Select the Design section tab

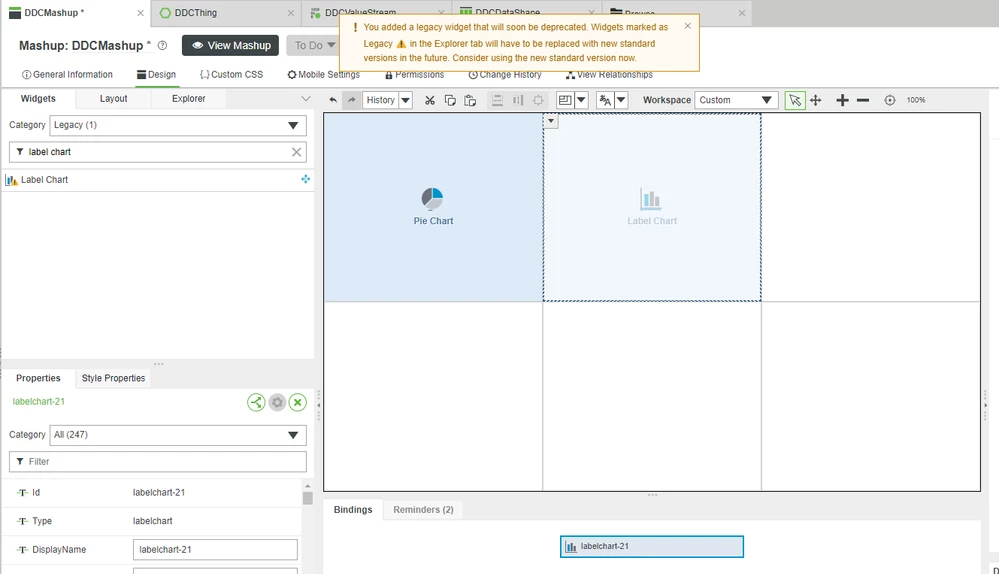(x=156, y=75)
